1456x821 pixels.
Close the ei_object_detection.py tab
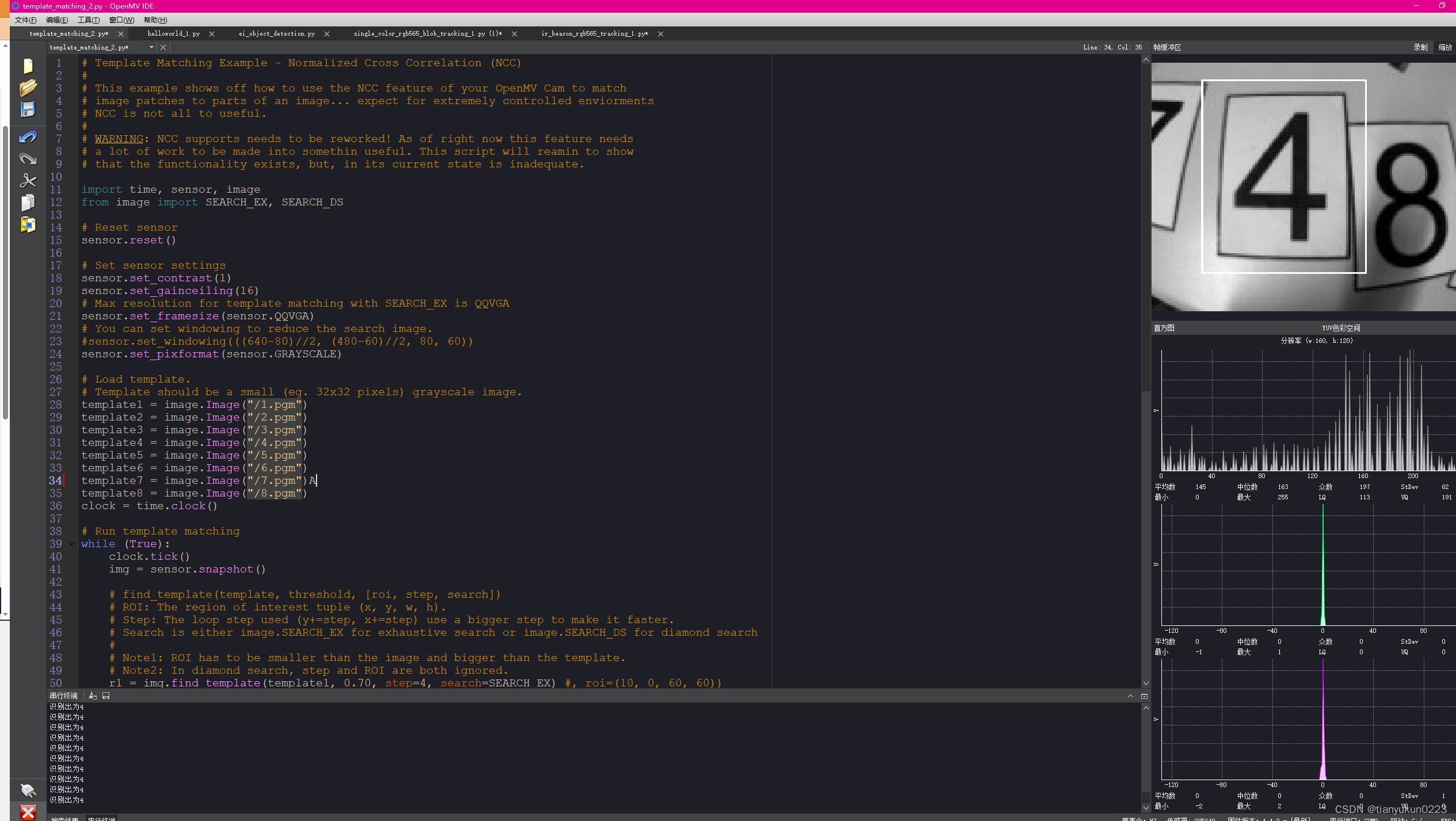point(327,33)
